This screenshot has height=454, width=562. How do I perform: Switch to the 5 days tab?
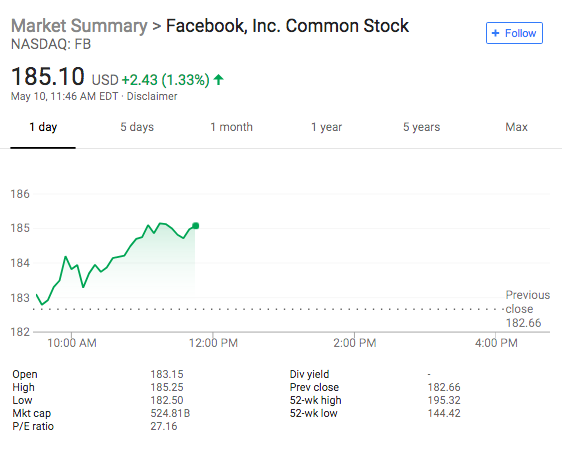pos(137,127)
